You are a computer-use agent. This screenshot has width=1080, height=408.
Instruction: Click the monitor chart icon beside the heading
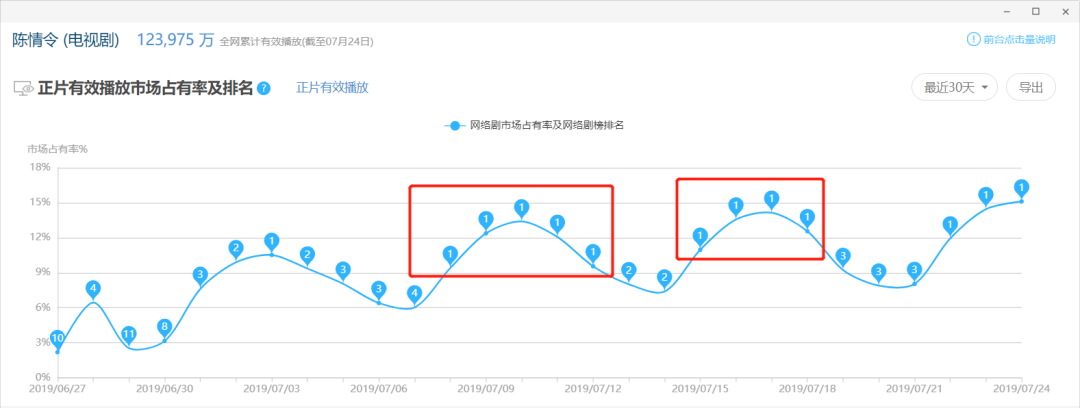coord(23,88)
